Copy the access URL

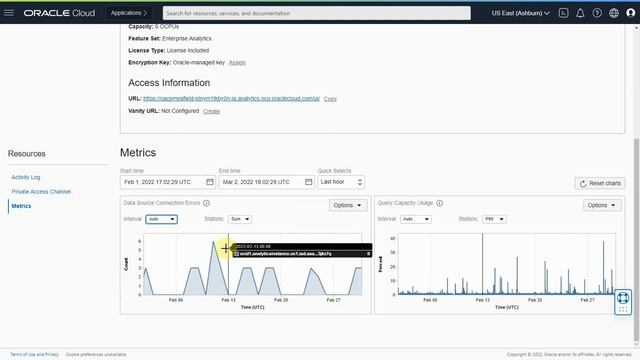pos(330,99)
